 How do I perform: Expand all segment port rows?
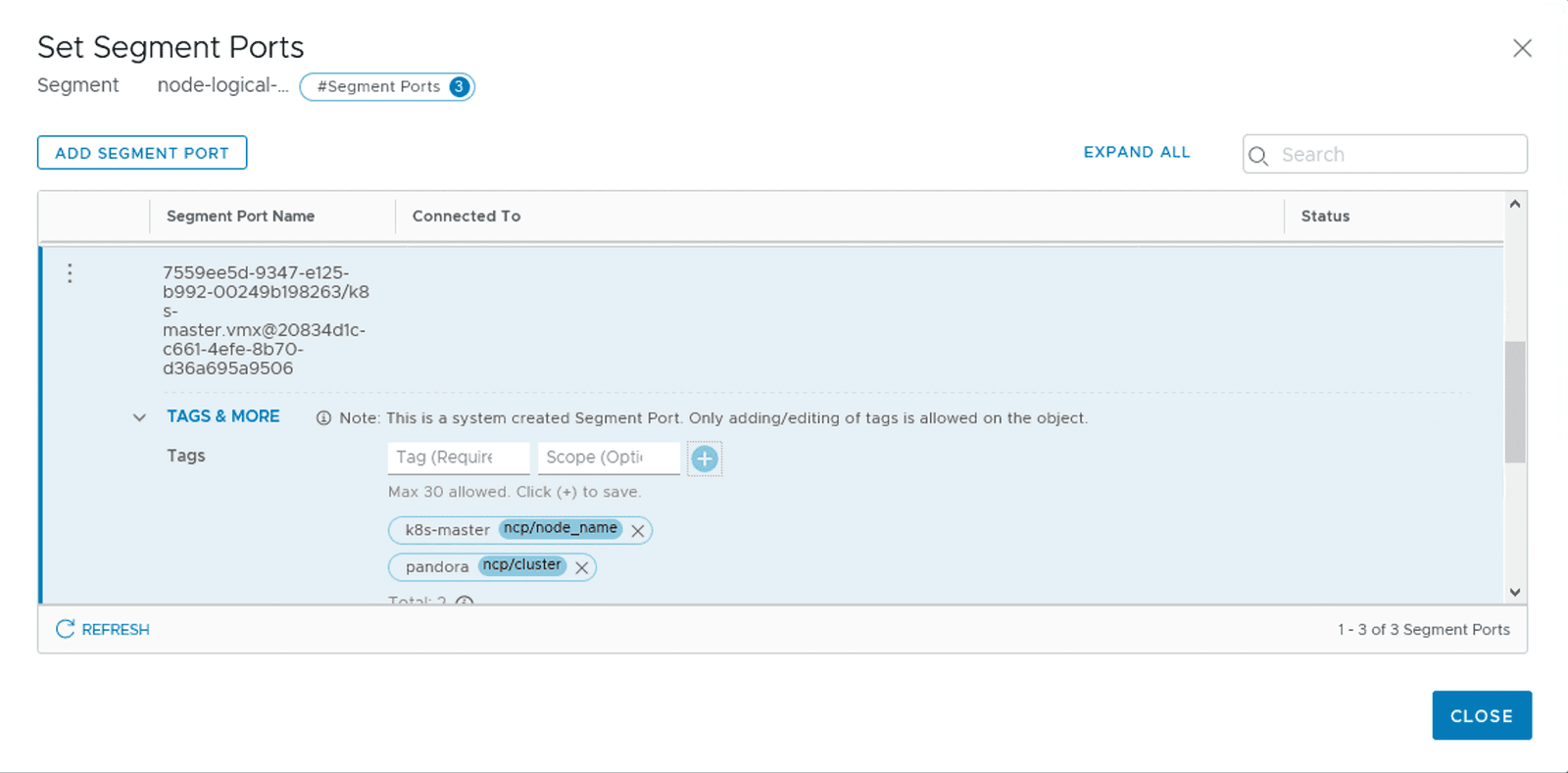coord(1136,152)
